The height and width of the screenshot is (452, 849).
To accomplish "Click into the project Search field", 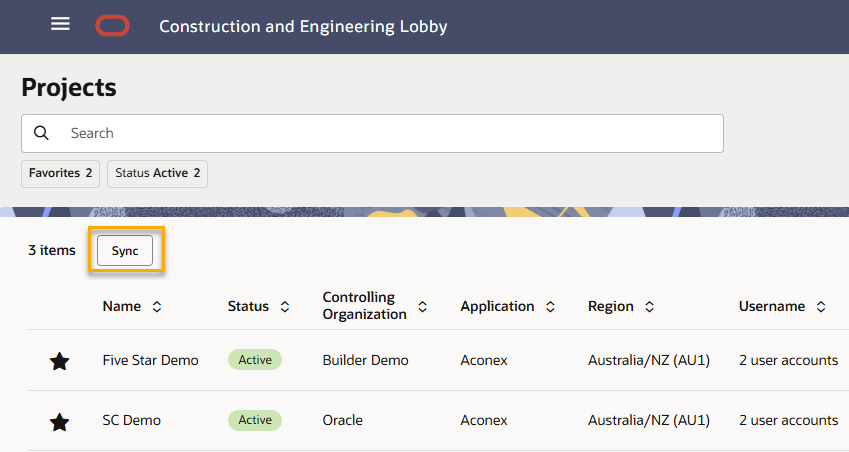I will pyautogui.click(x=390, y=133).
